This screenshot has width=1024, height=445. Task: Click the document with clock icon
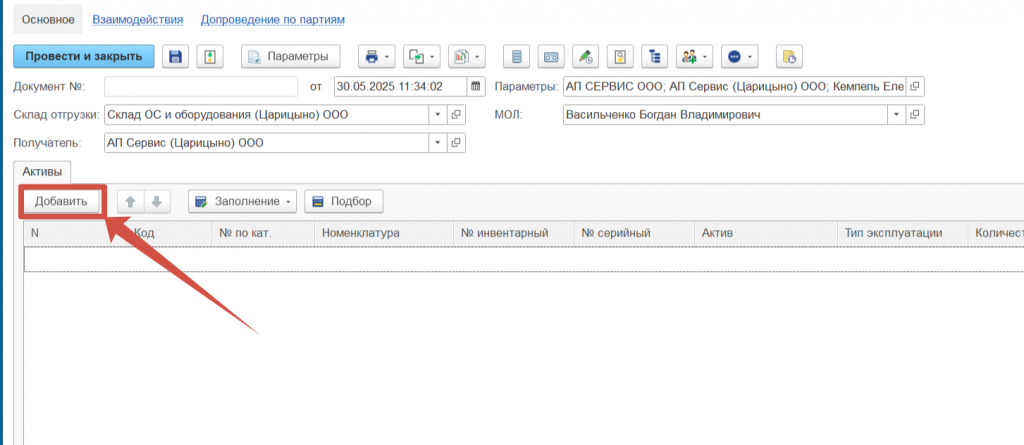tap(789, 56)
